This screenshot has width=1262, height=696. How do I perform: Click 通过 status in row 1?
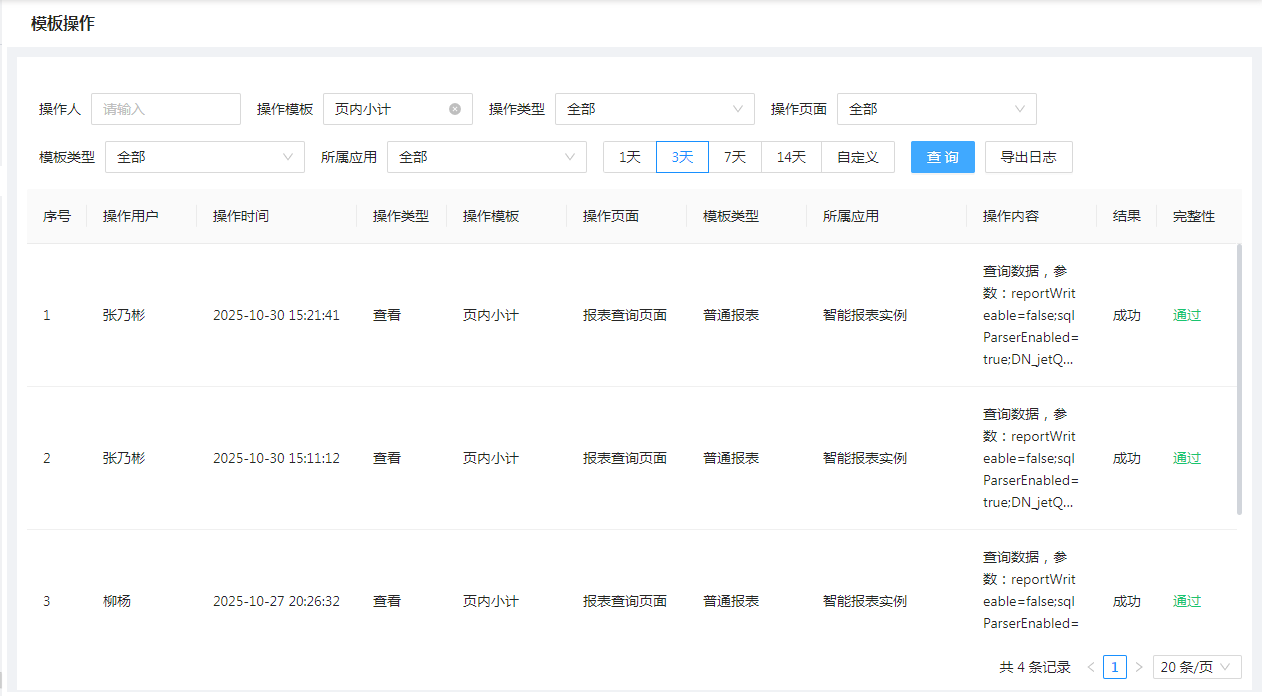[1187, 315]
